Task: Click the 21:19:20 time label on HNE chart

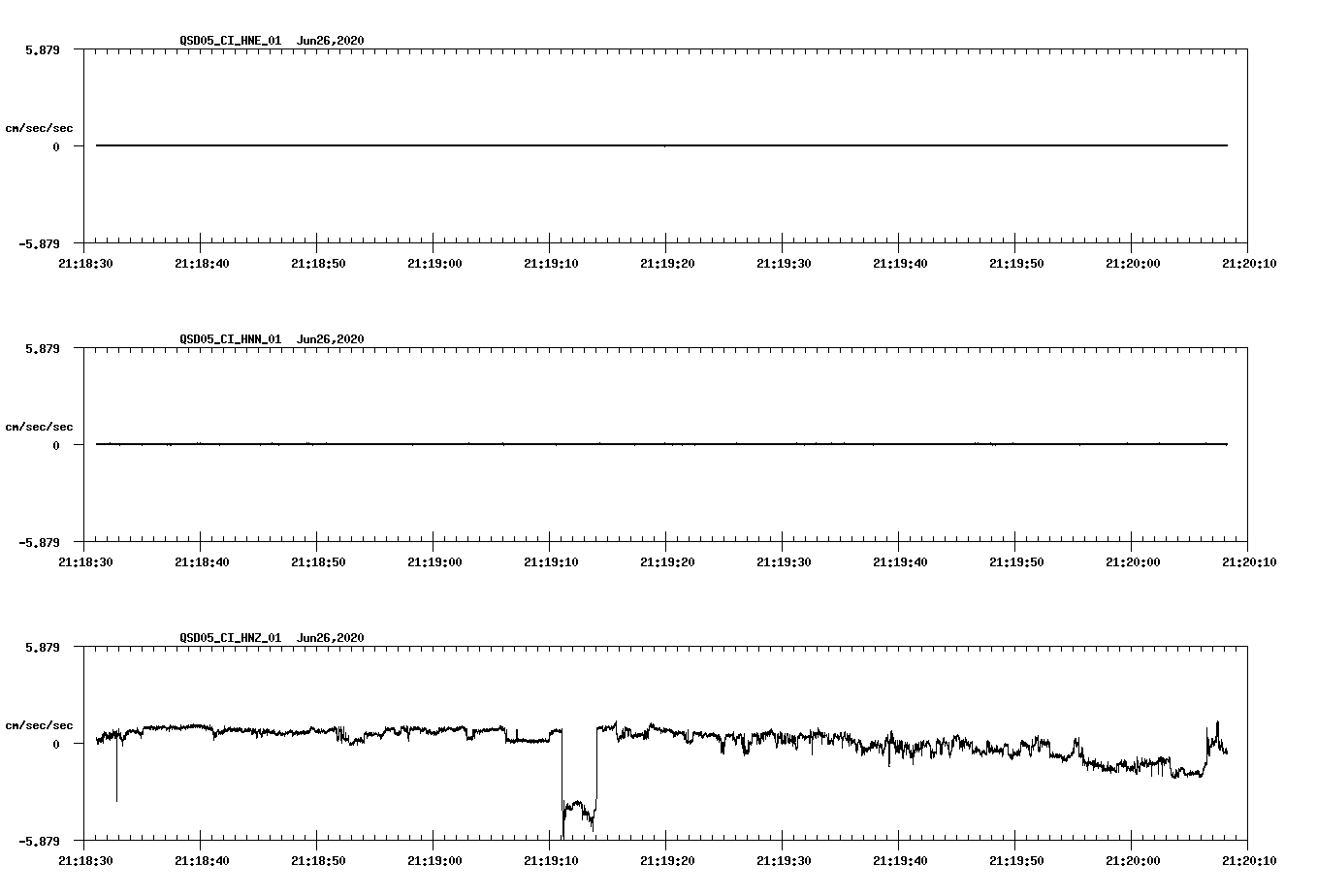Action: click(x=667, y=263)
